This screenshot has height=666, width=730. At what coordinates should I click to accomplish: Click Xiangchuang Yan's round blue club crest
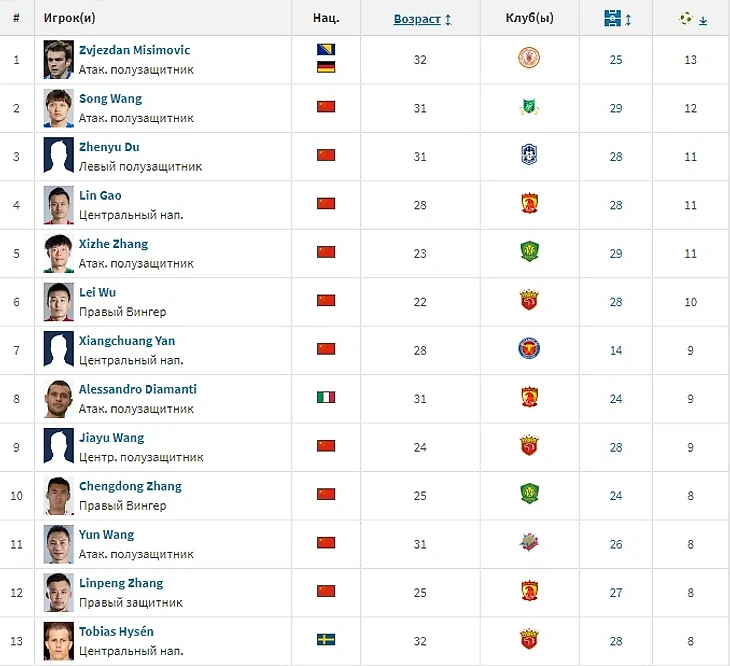[529, 349]
